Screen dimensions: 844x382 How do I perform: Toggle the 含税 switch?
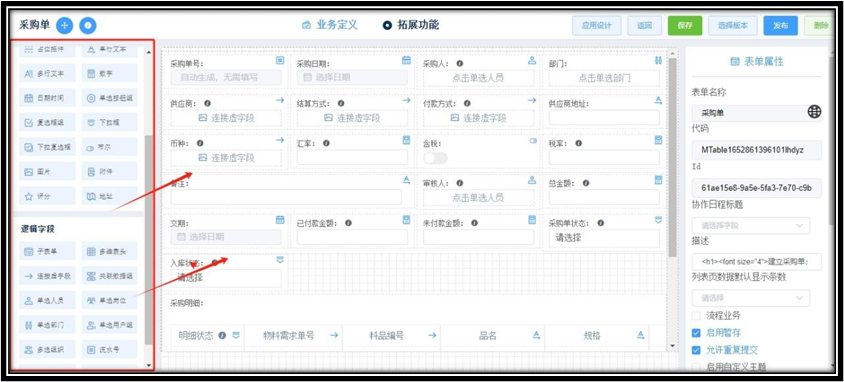click(435, 158)
